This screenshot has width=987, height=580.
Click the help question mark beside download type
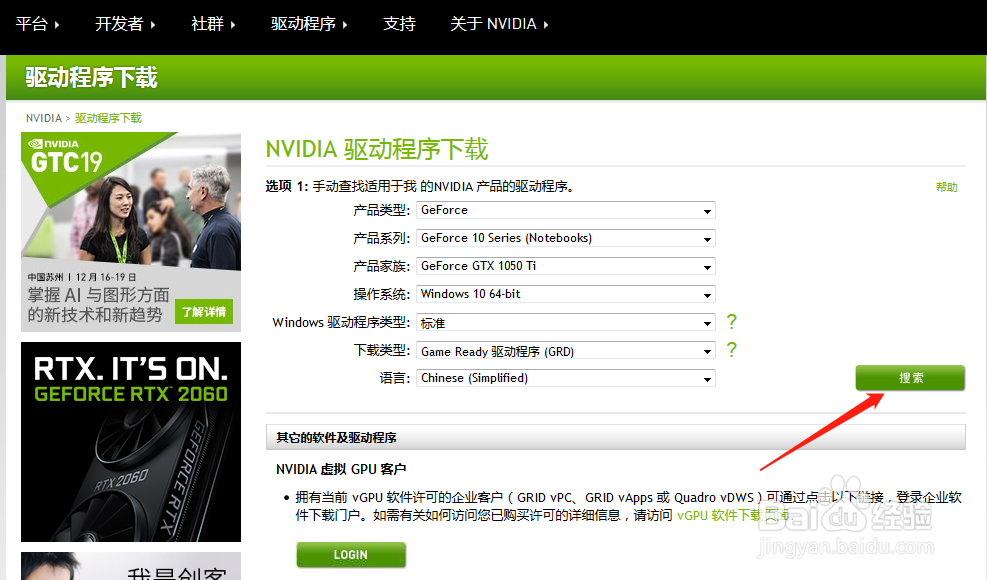[731, 350]
